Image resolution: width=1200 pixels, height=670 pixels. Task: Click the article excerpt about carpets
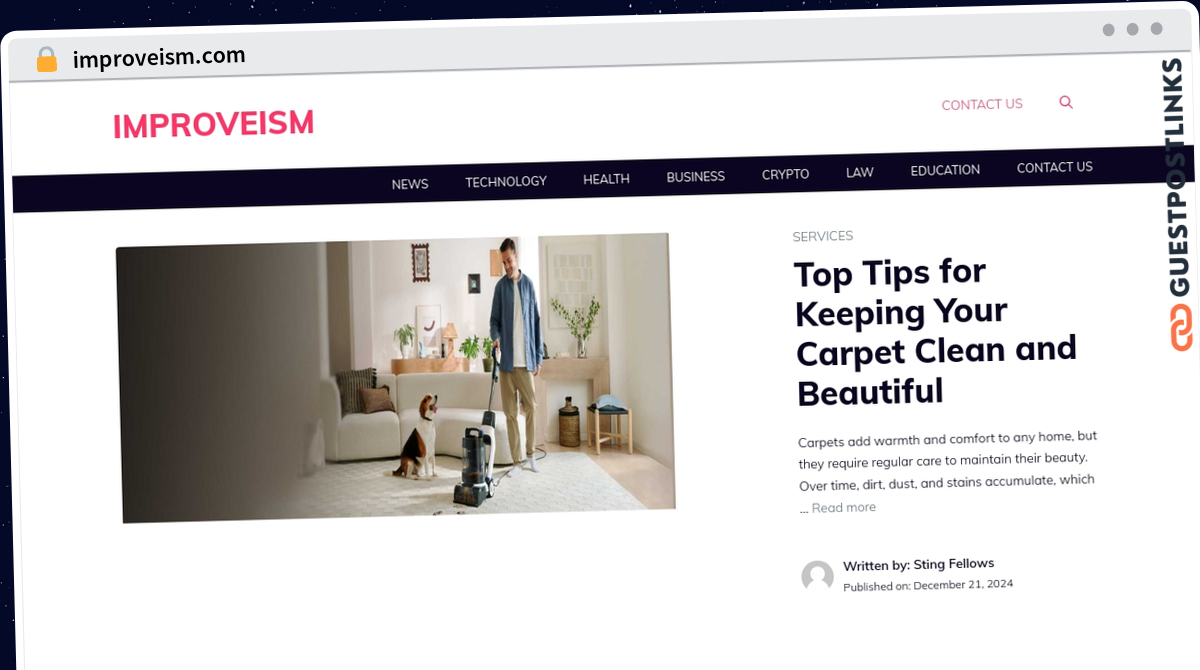tap(946, 472)
